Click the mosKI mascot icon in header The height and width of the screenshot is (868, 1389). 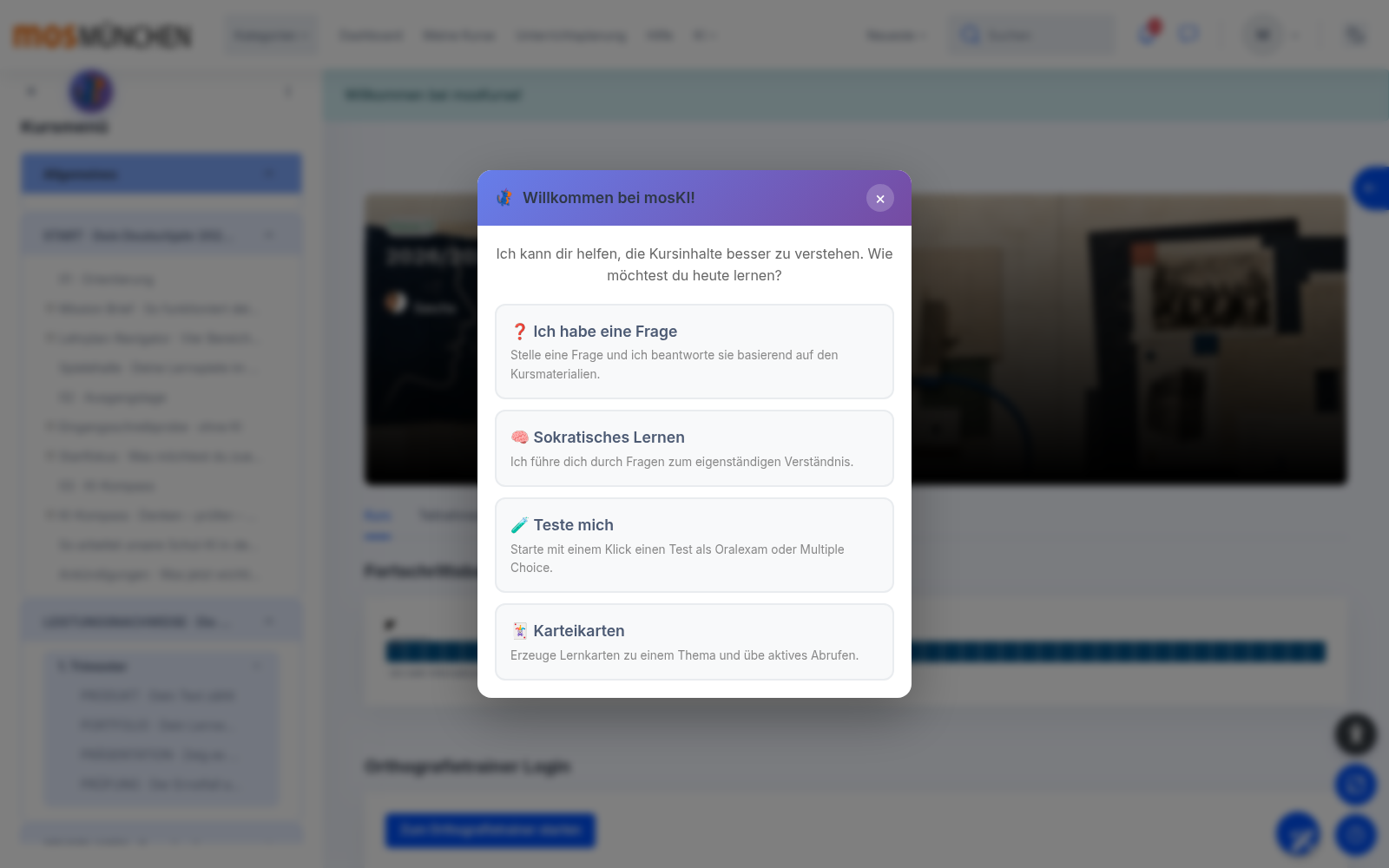(x=504, y=198)
